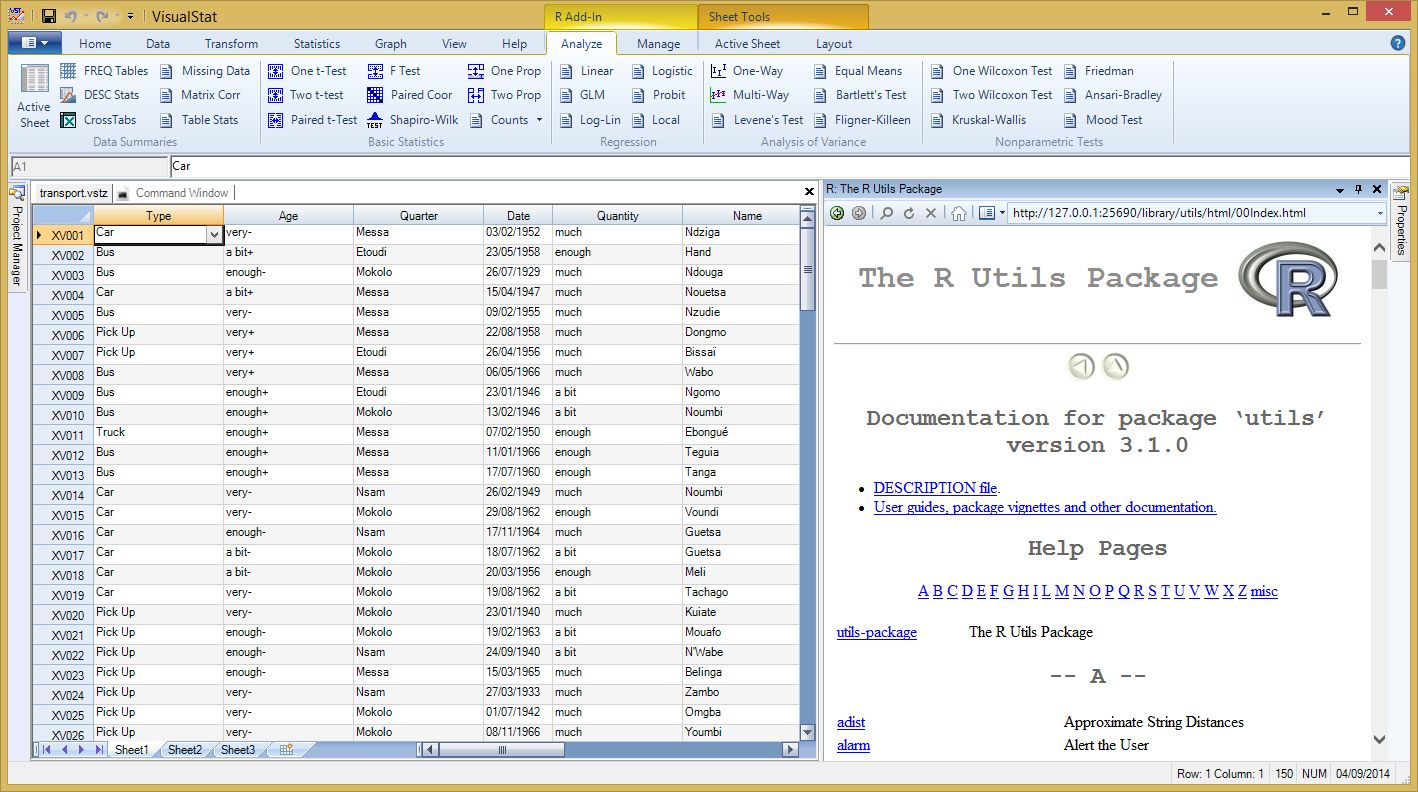Add a new sheet icon
The width and height of the screenshot is (1418, 792).
coord(286,750)
